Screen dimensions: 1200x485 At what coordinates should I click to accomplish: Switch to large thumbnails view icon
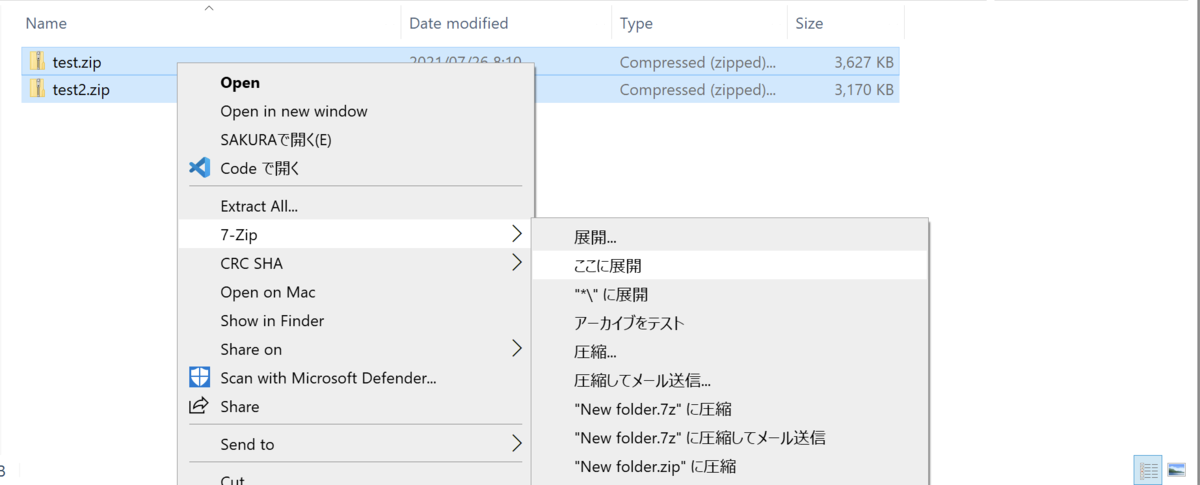(1178, 470)
